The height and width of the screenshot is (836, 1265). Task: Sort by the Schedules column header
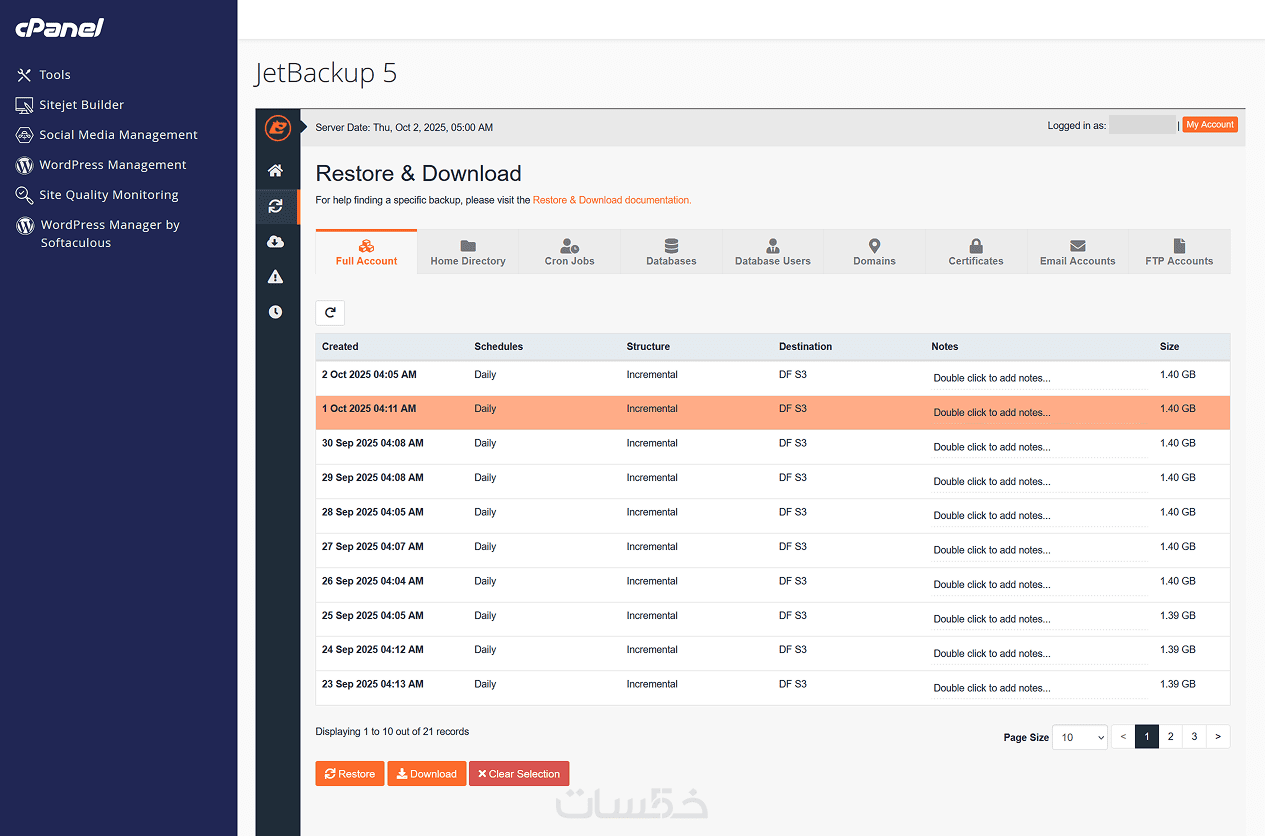click(x=498, y=347)
